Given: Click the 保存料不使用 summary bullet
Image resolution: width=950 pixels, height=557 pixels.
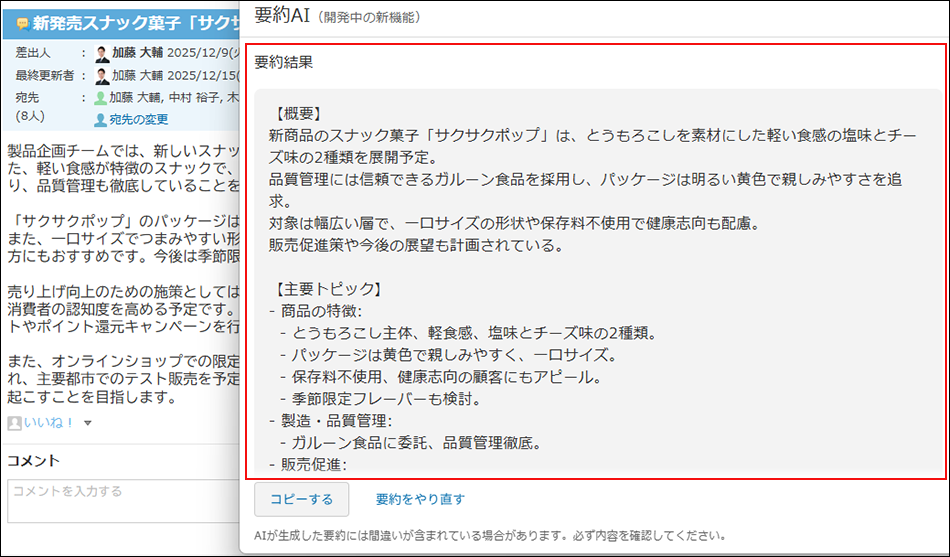Looking at the screenshot, I should (x=440, y=377).
